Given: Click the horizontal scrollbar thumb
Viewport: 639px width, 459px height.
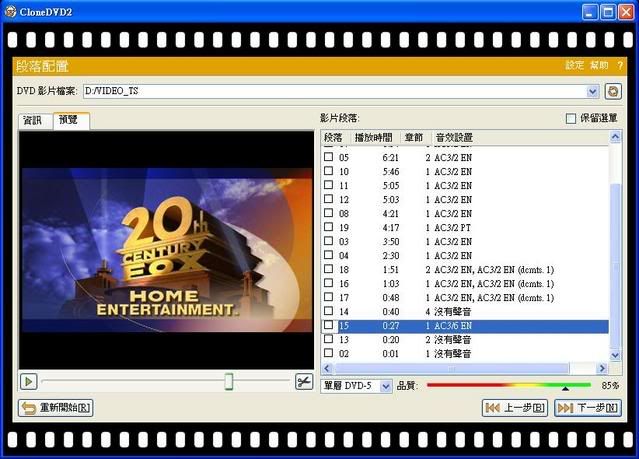Looking at the screenshot, I should 451,369.
